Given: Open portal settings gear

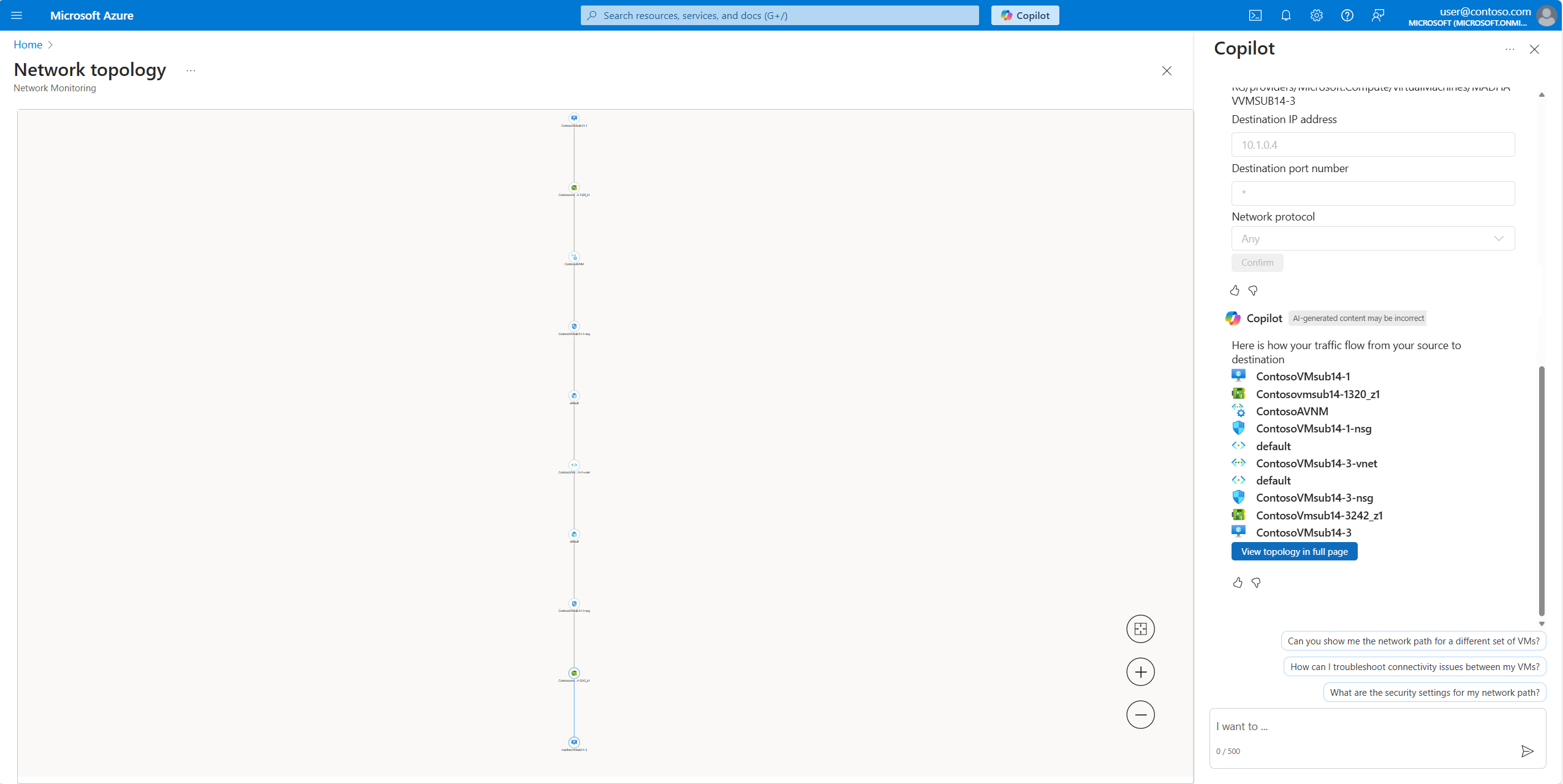Looking at the screenshot, I should click(x=1316, y=15).
